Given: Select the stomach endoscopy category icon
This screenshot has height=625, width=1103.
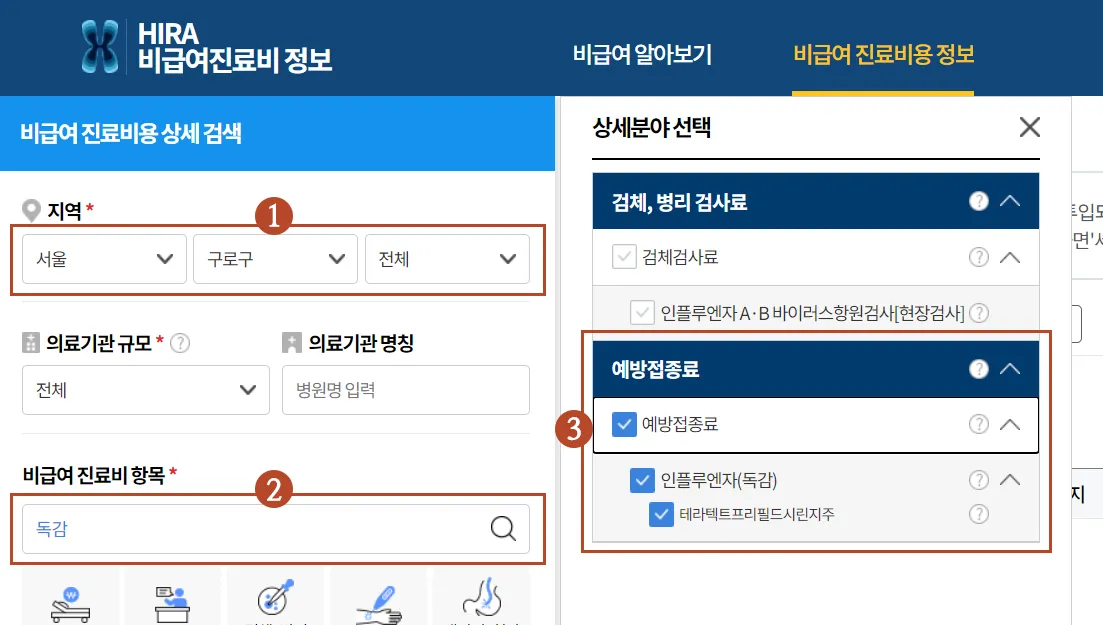Looking at the screenshot, I should click(x=481, y=600).
